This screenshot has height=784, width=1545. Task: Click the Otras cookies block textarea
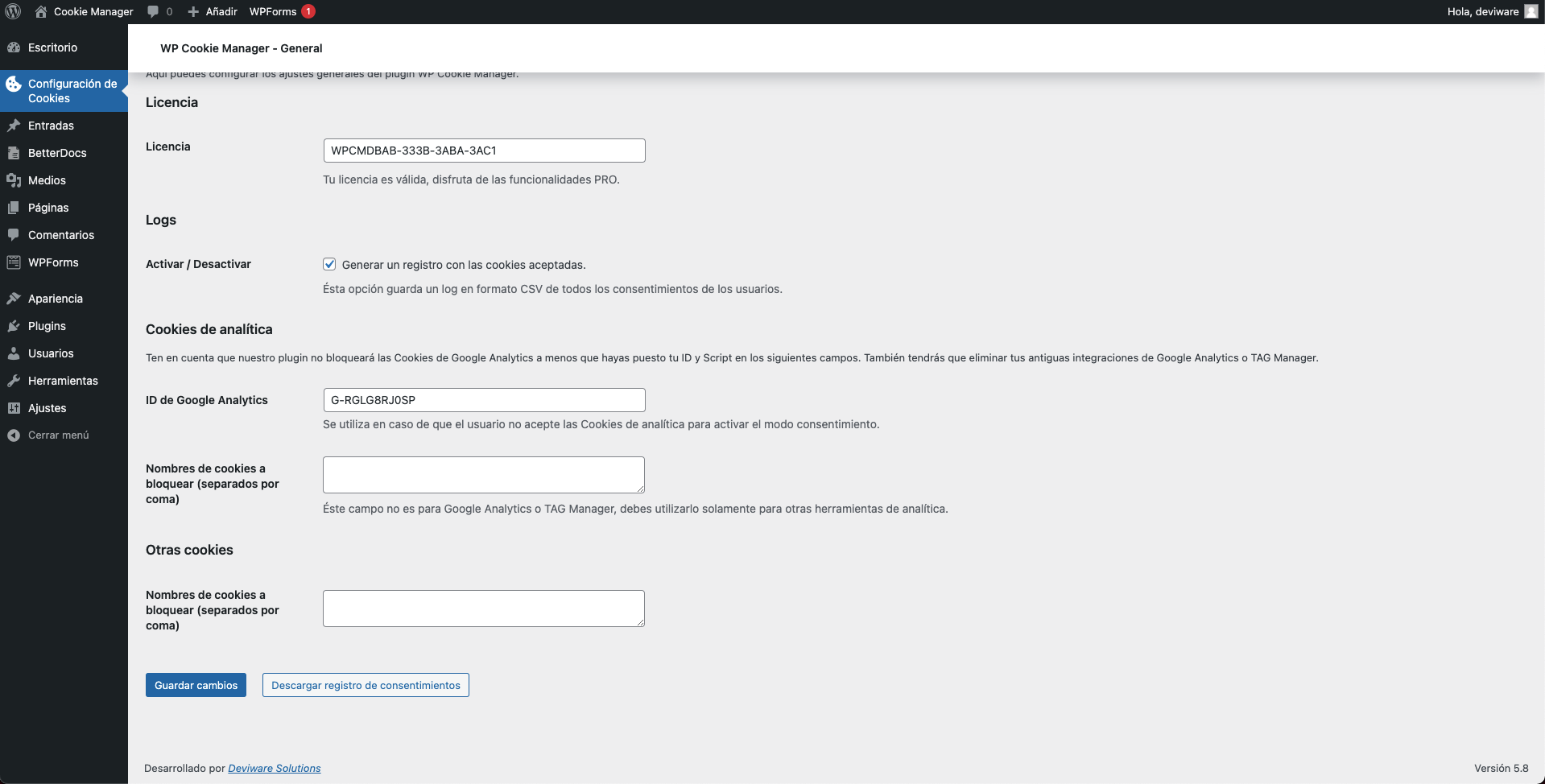pyautogui.click(x=484, y=609)
